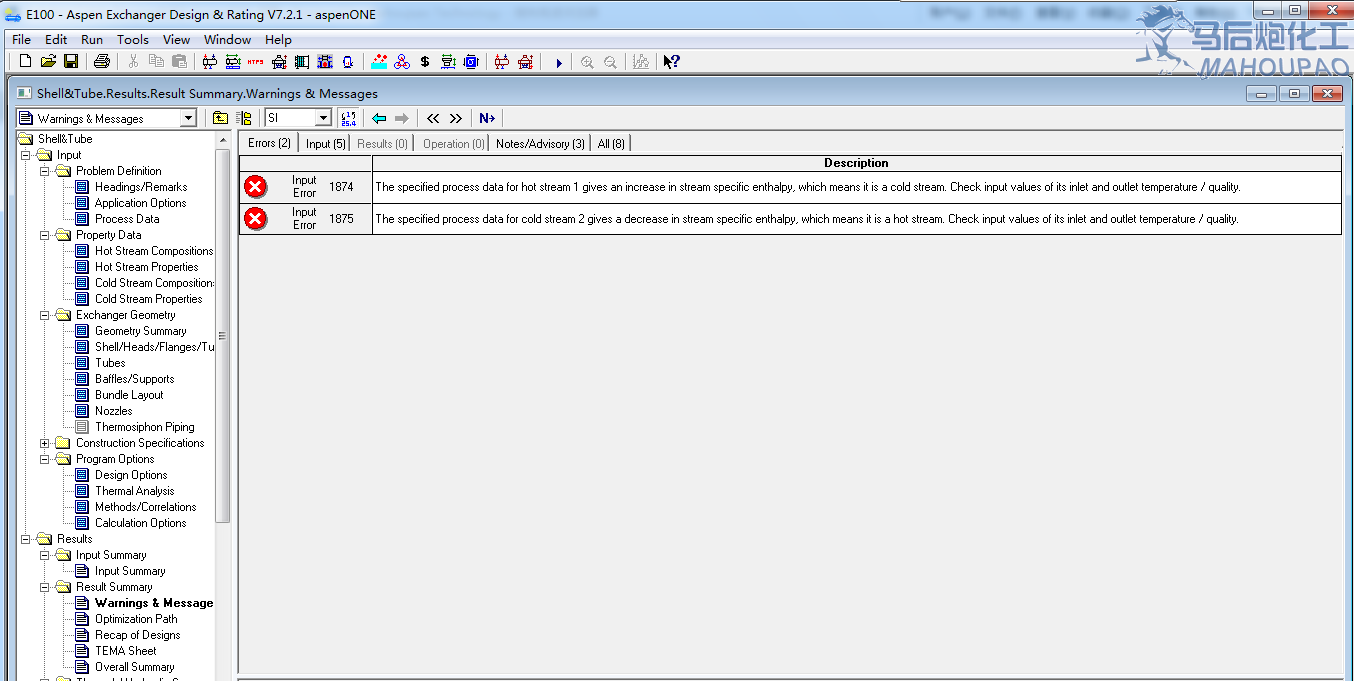Screen dimensions: 1354x681
Task: Click the dollar sign cost icon
Action: tap(425, 61)
